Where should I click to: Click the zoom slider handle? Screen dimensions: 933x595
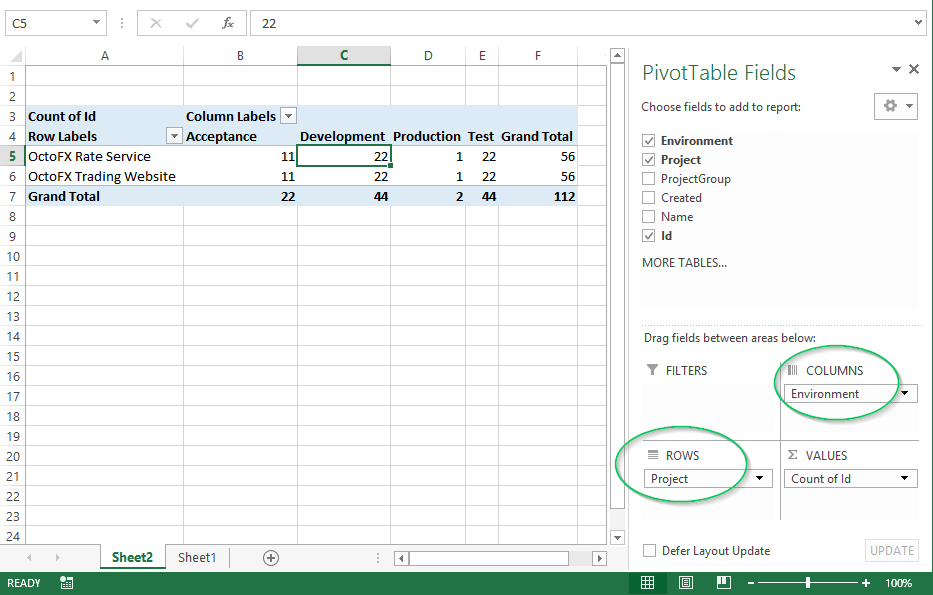pyautogui.click(x=808, y=583)
